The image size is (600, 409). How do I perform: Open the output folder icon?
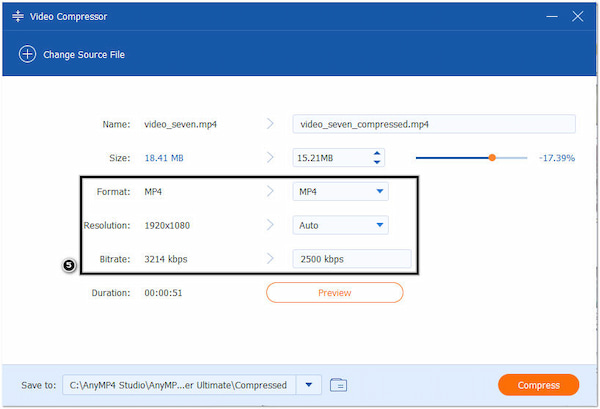pos(338,384)
